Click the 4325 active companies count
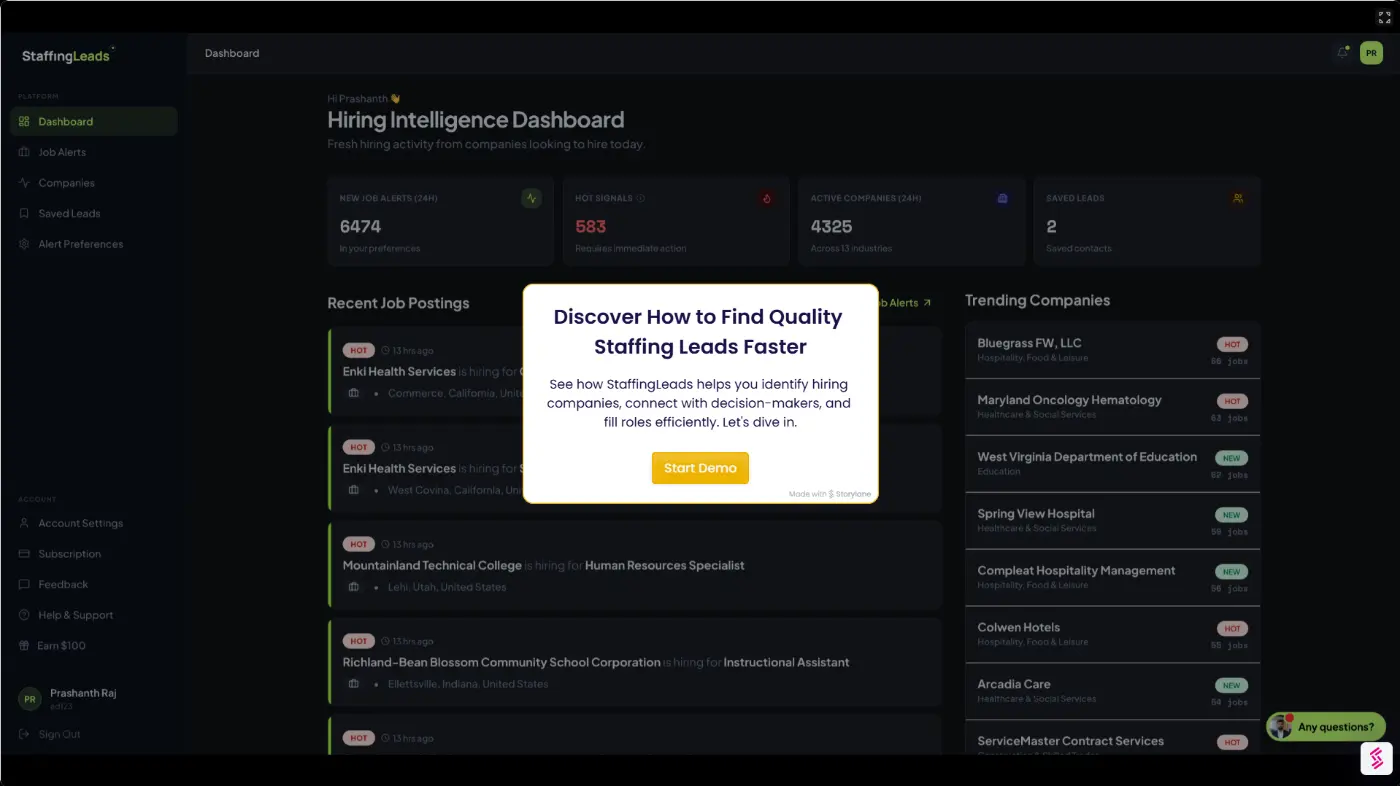The height and width of the screenshot is (786, 1400). click(832, 227)
